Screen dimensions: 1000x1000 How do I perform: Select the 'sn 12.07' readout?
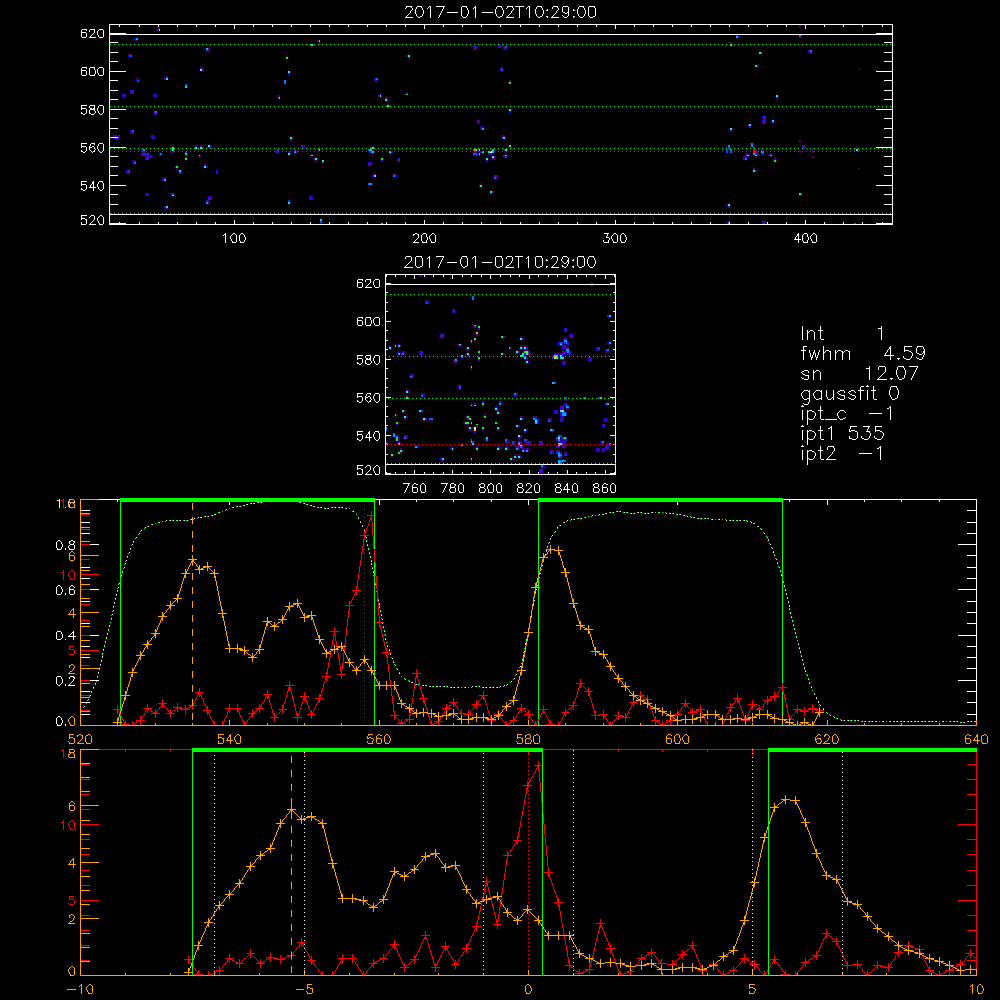(x=859, y=373)
